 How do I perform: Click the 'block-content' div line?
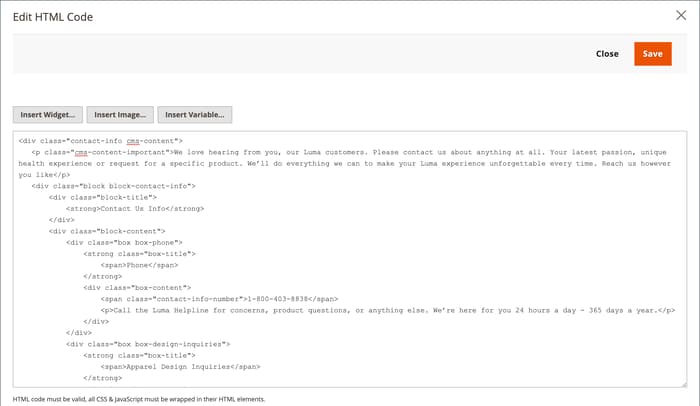tap(107, 231)
